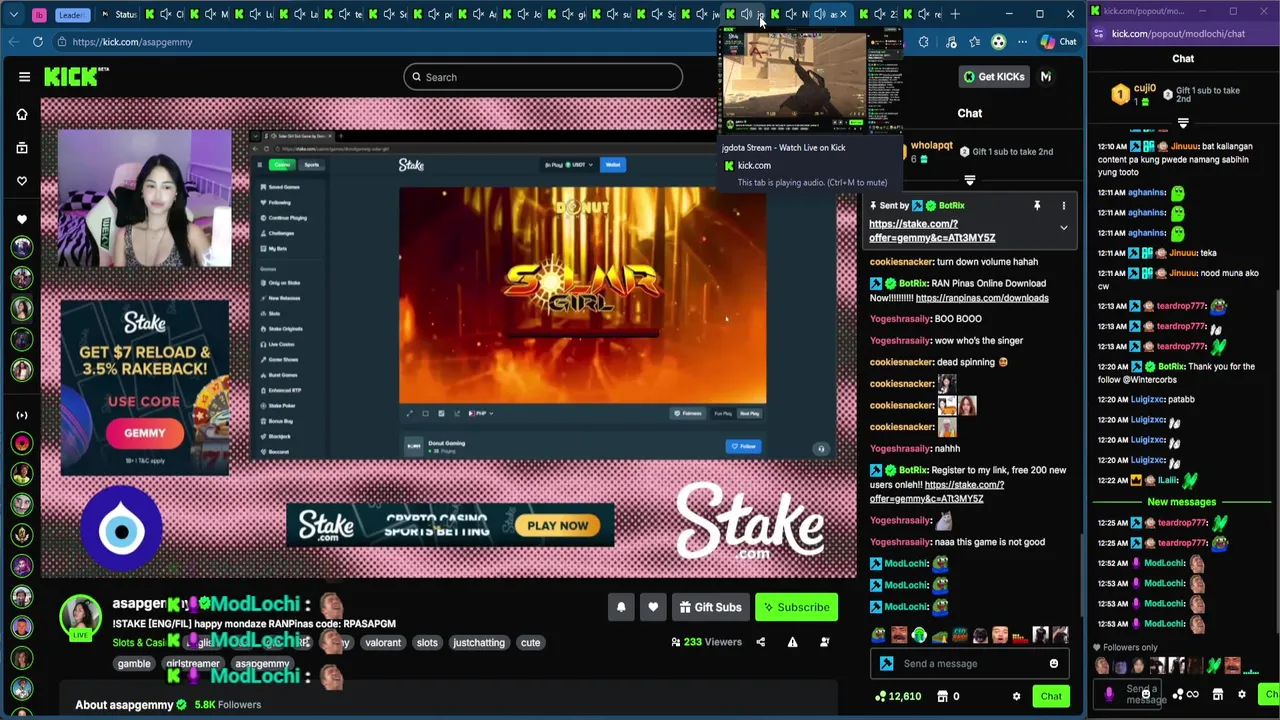Toggle follow heart for asapgemmy
Viewport: 1280px width, 720px height.
click(x=653, y=607)
